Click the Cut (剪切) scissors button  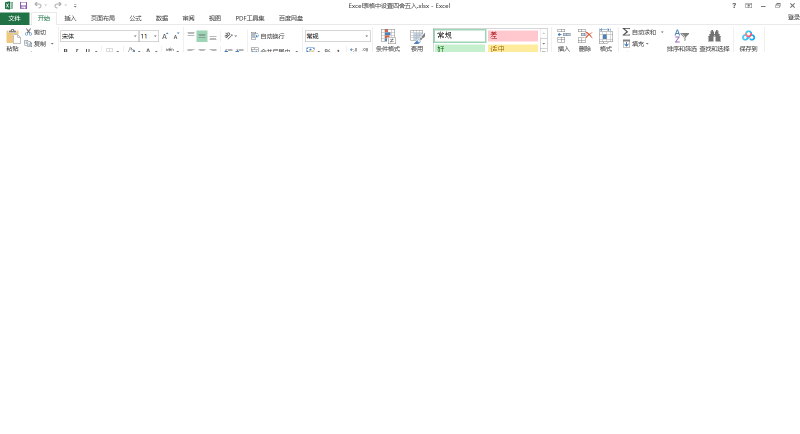(x=36, y=32)
